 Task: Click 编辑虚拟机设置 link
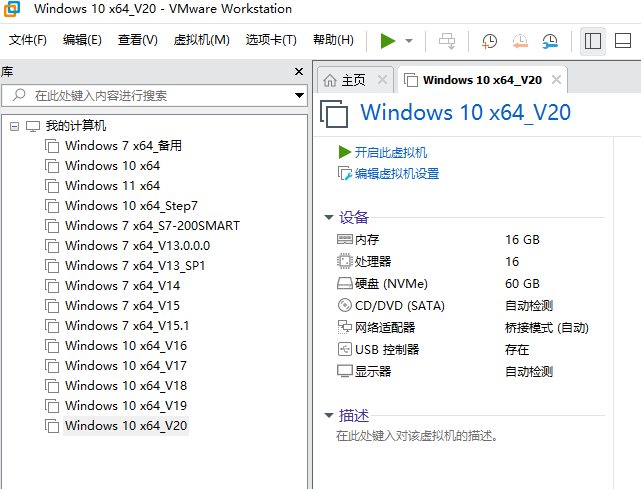point(396,173)
